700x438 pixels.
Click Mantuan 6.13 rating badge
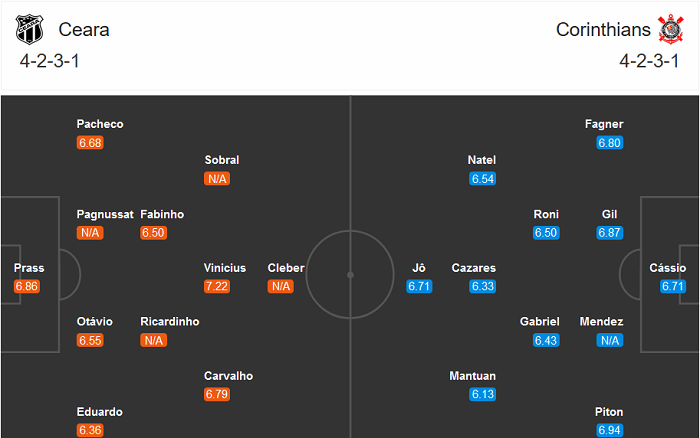483,394
